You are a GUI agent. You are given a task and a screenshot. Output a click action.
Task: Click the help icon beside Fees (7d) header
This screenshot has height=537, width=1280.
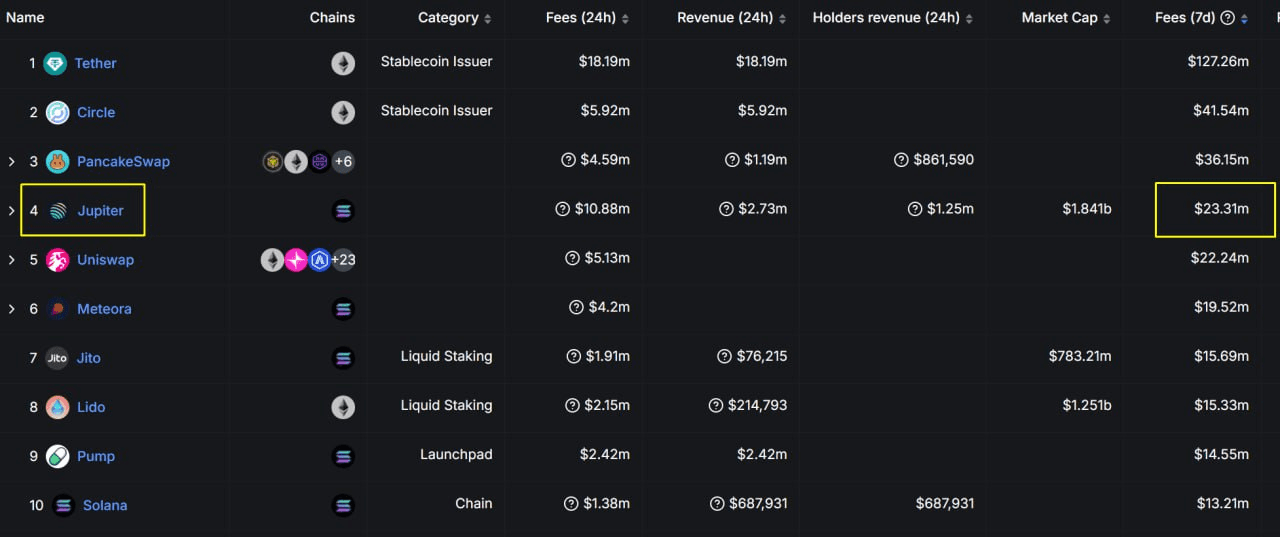coord(1228,18)
